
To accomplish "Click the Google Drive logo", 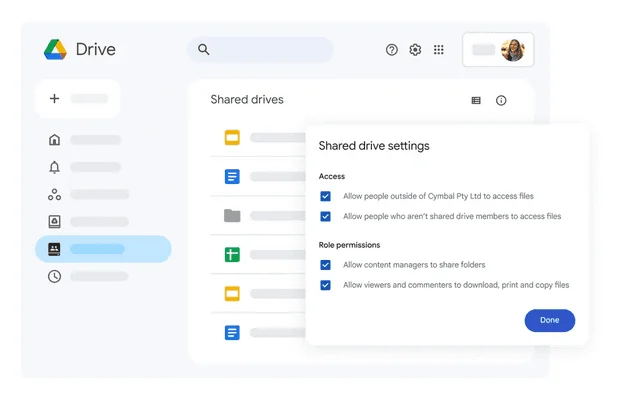I will point(55,50).
